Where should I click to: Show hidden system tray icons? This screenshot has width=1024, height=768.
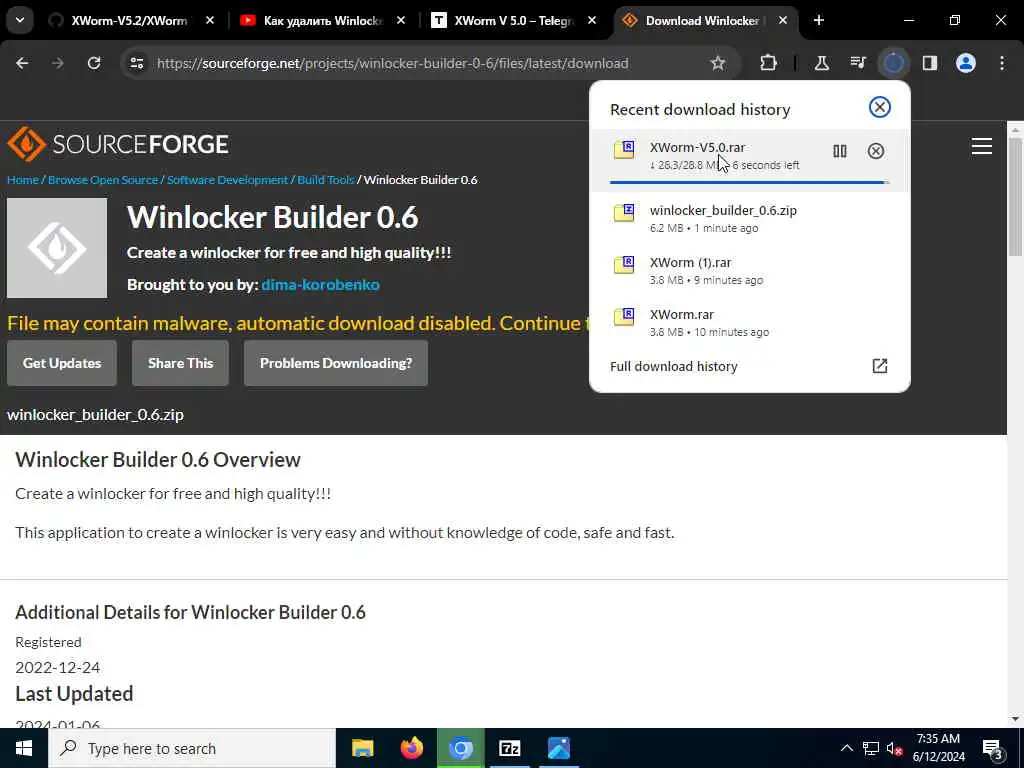(846, 748)
